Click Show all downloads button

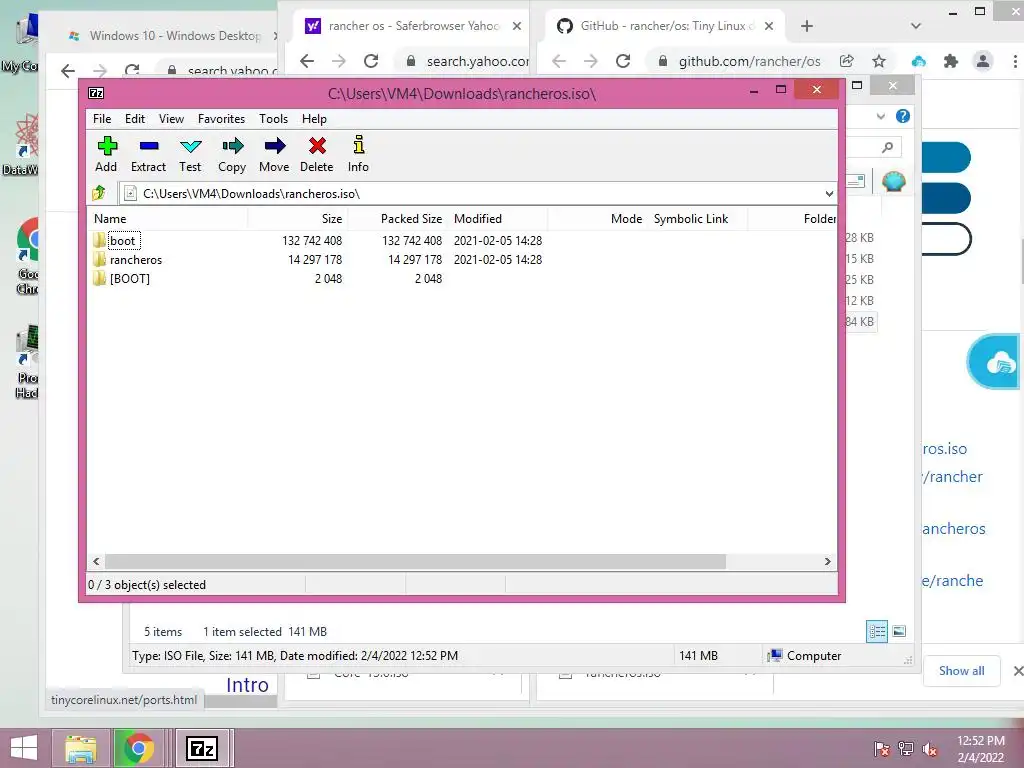[961, 671]
